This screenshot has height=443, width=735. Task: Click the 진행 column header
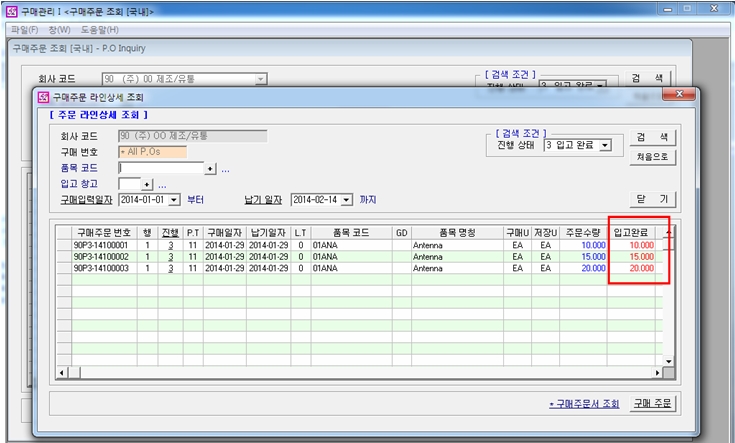point(170,233)
